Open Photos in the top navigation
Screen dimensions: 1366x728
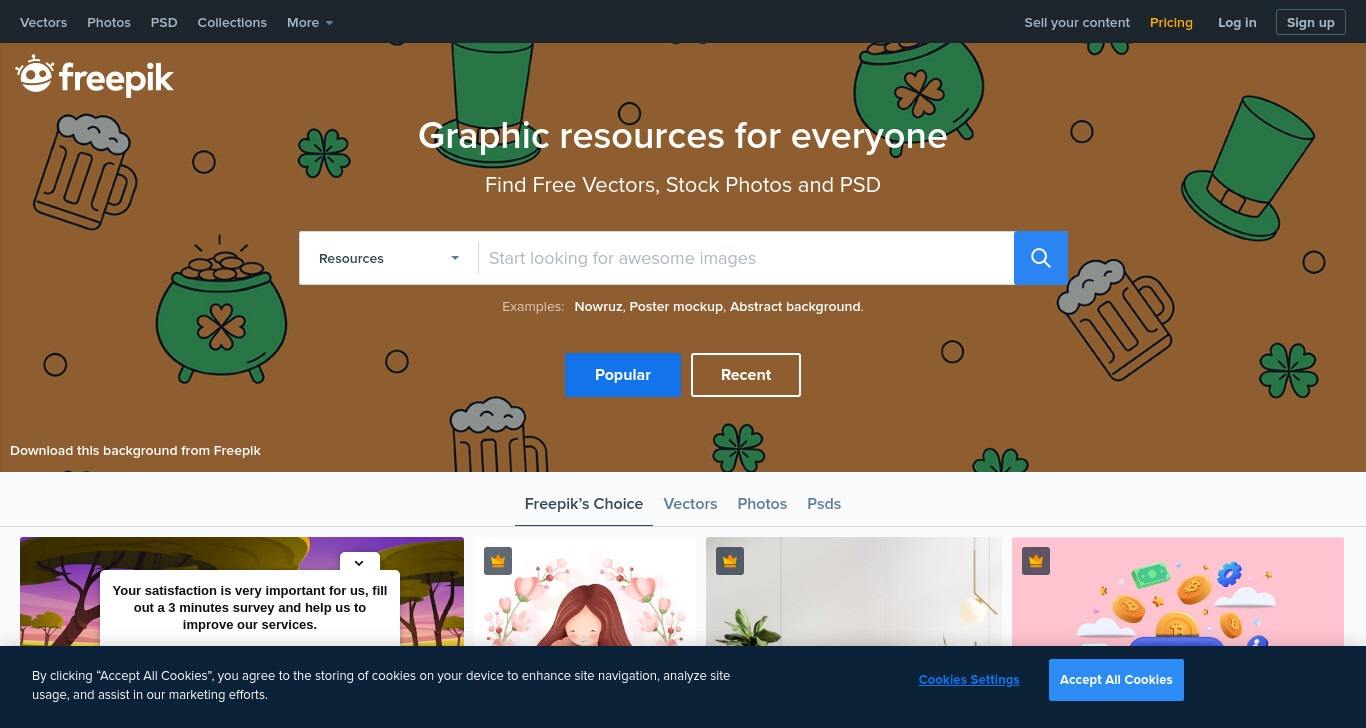(x=109, y=22)
